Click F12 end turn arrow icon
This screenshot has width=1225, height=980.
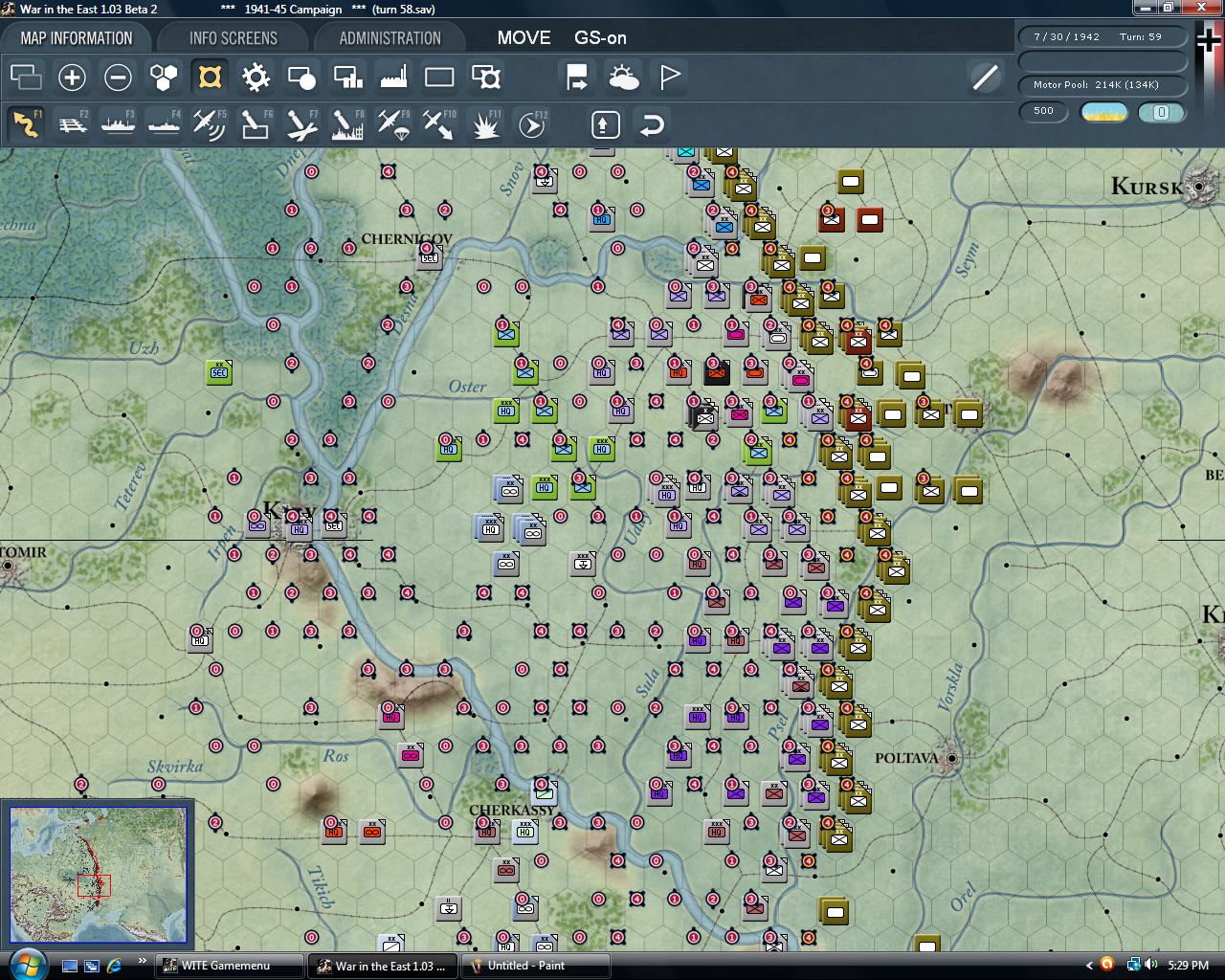pos(531,124)
